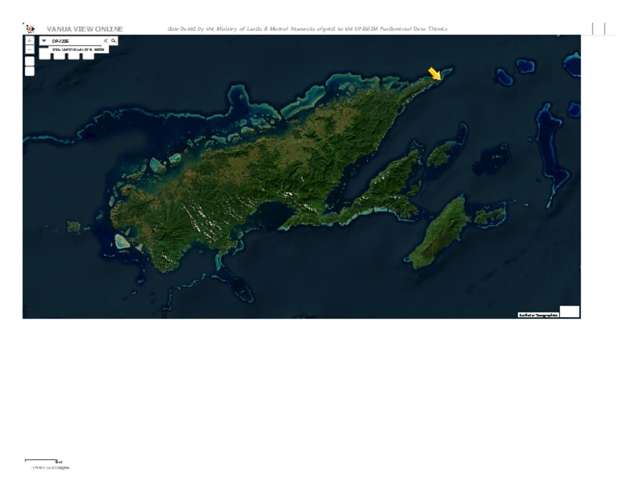Click into the map search input field
The width and height of the screenshot is (639, 494).
[75, 41]
